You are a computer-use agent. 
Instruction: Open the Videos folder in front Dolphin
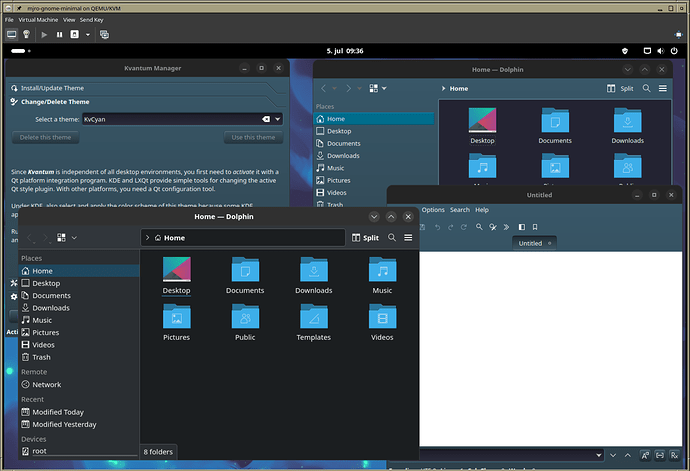point(382,323)
